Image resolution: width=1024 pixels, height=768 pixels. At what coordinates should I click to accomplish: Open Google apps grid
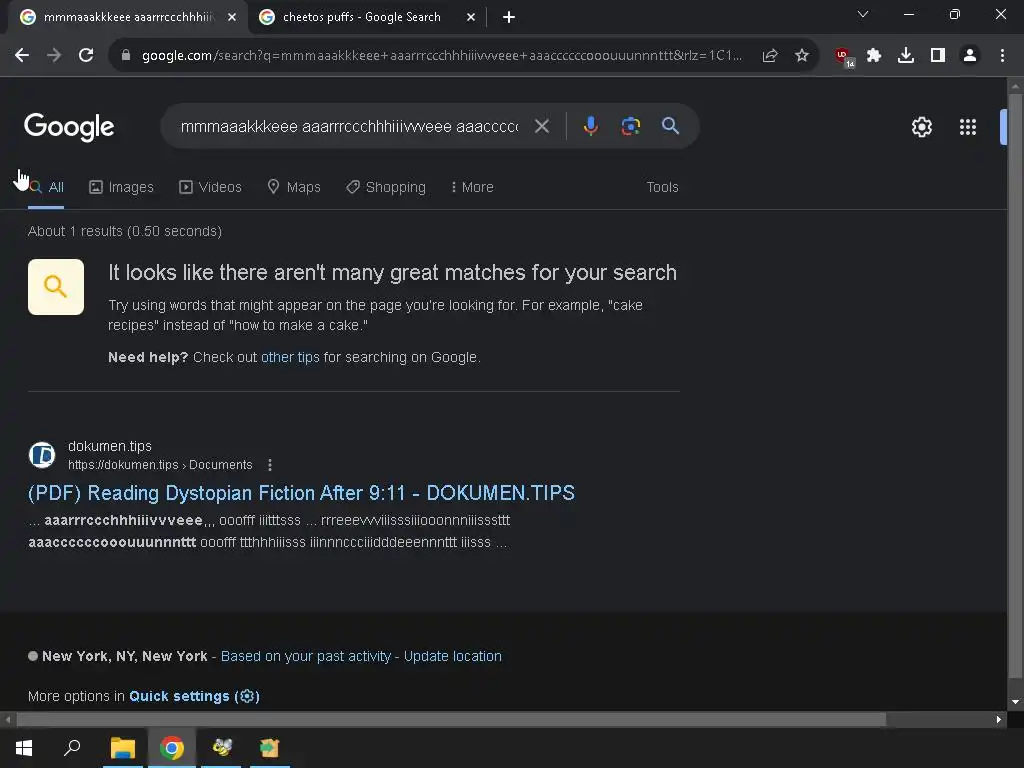[968, 127]
